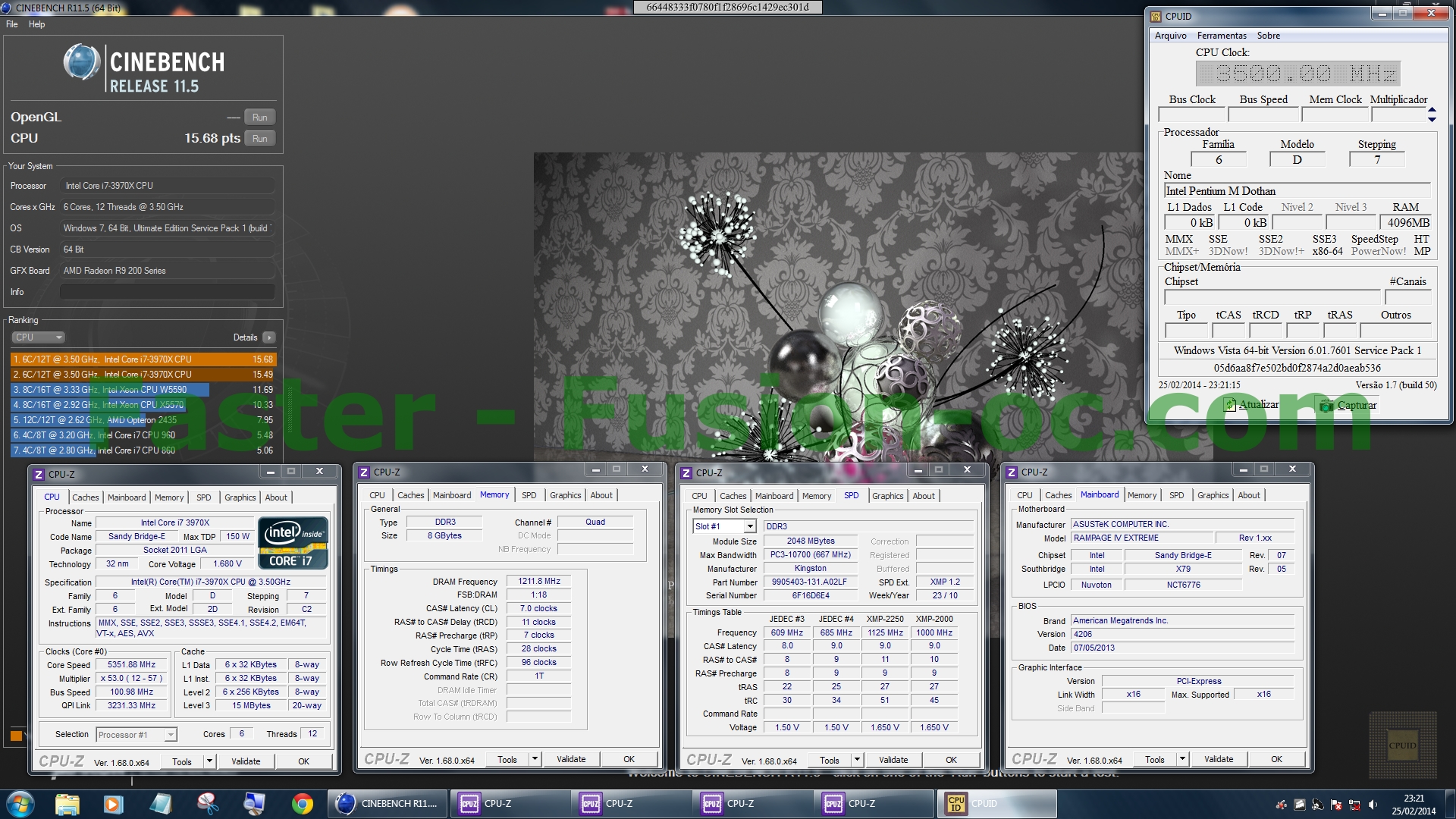Image resolution: width=1456 pixels, height=819 pixels.
Task: Run the OpenGL benchmark
Action: click(x=260, y=118)
